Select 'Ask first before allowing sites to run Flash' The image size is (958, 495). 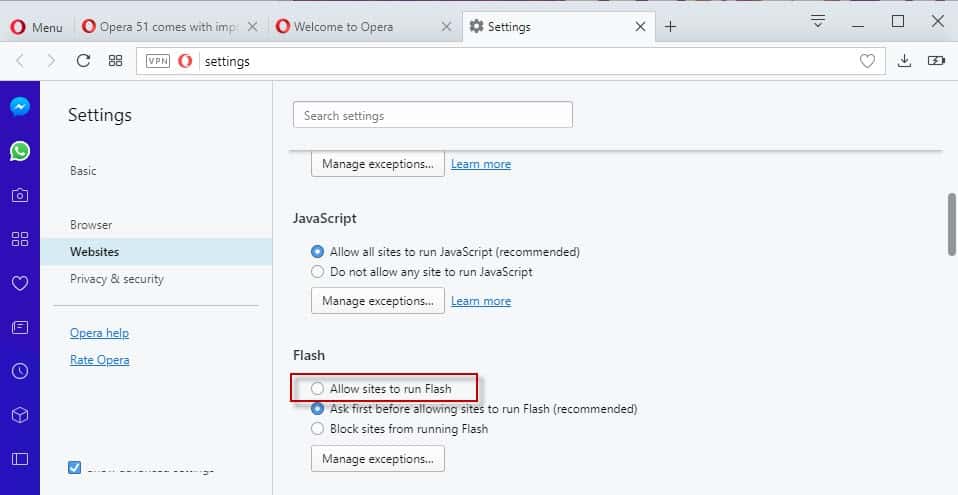tap(317, 409)
